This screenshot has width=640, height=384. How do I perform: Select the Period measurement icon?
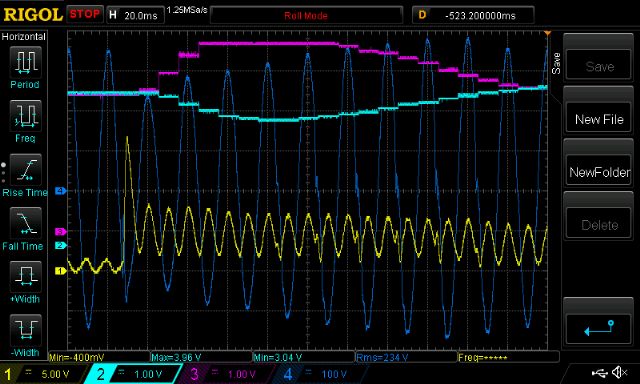[x=25, y=62]
